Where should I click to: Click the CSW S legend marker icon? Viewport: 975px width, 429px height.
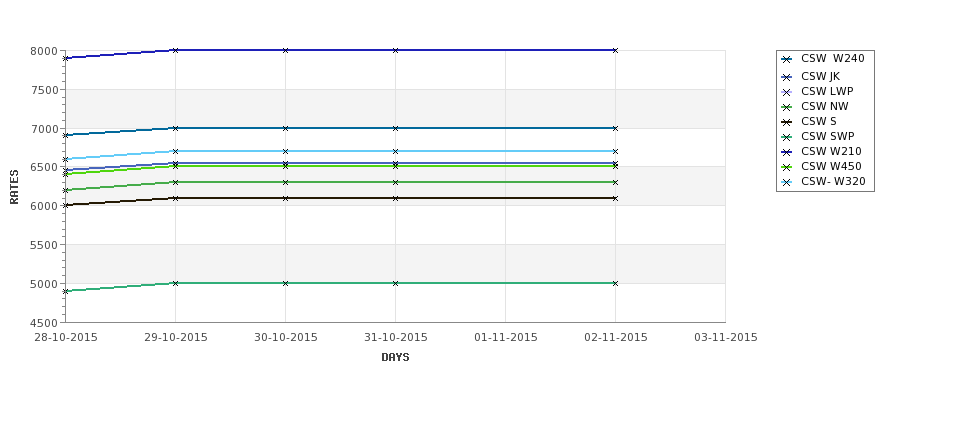787,122
